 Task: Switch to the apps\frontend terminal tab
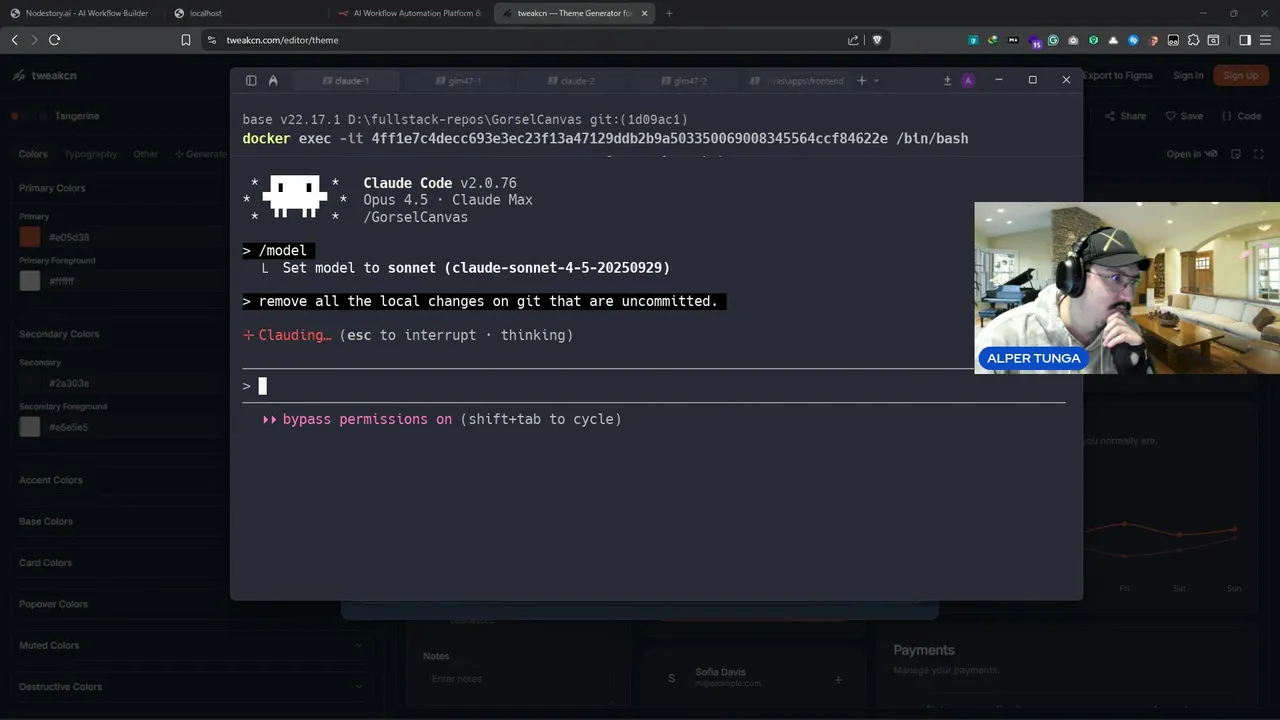pos(798,81)
